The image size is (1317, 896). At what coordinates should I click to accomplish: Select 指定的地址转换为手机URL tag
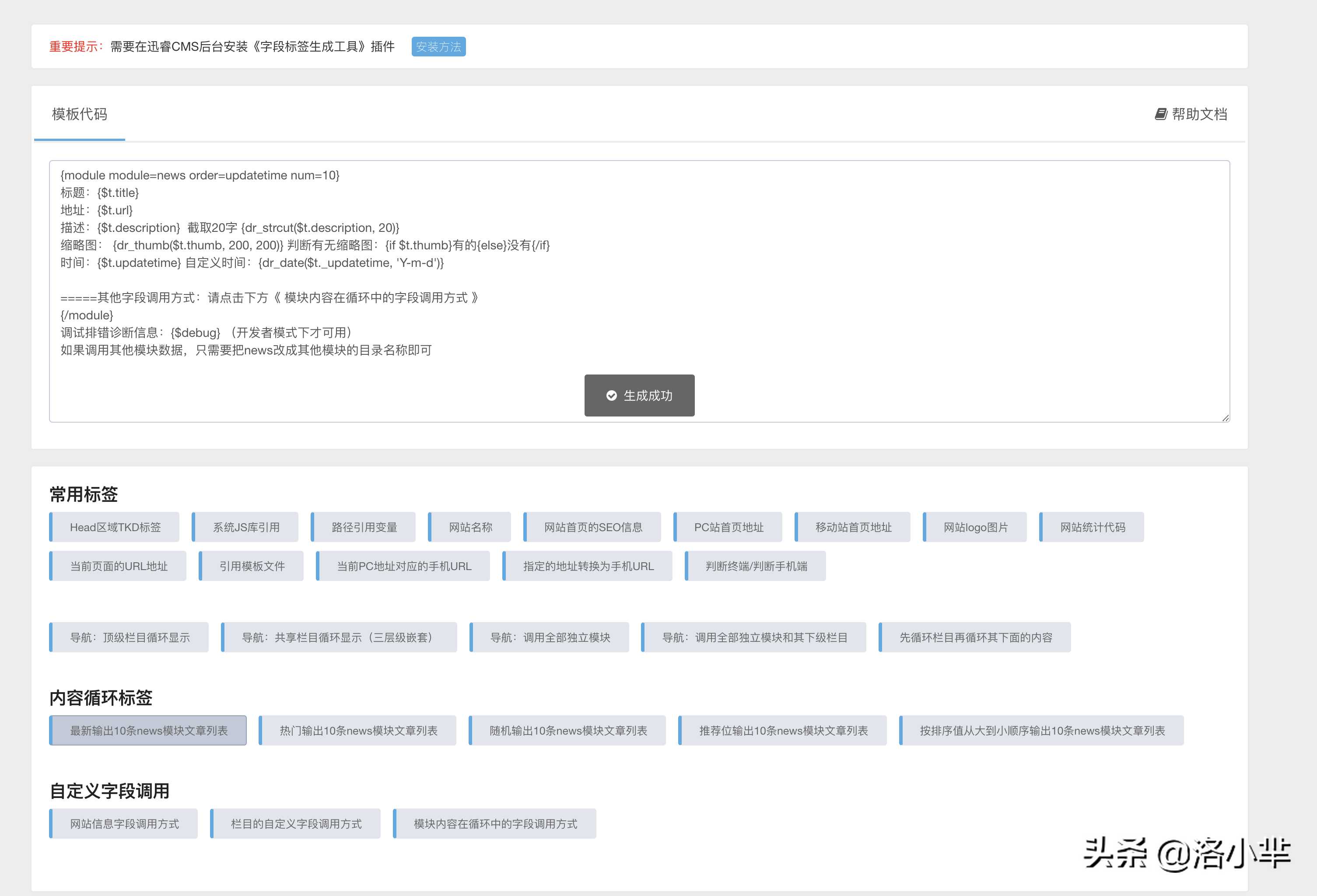[588, 566]
